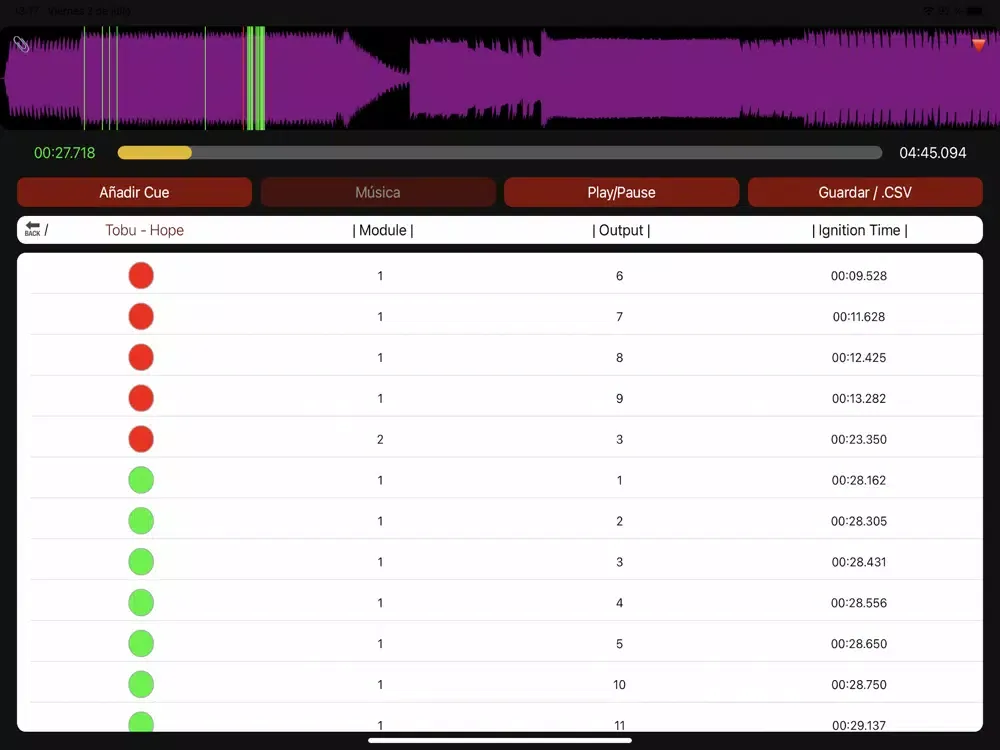Click green dot of cue at 00:28.750
This screenshot has height=750, width=1000.
click(141, 684)
